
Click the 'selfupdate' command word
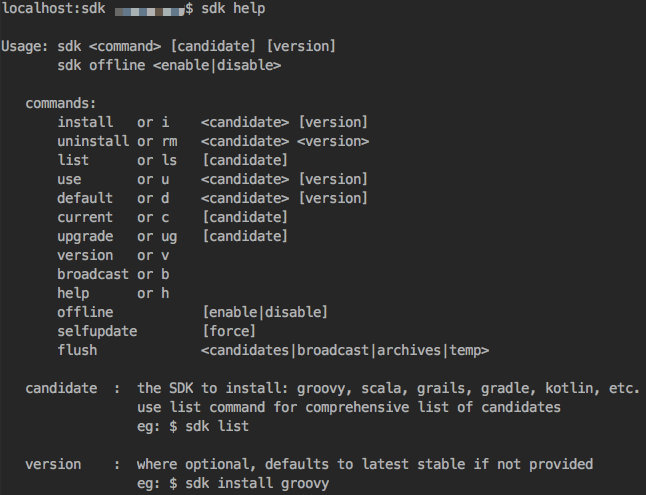(x=97, y=331)
